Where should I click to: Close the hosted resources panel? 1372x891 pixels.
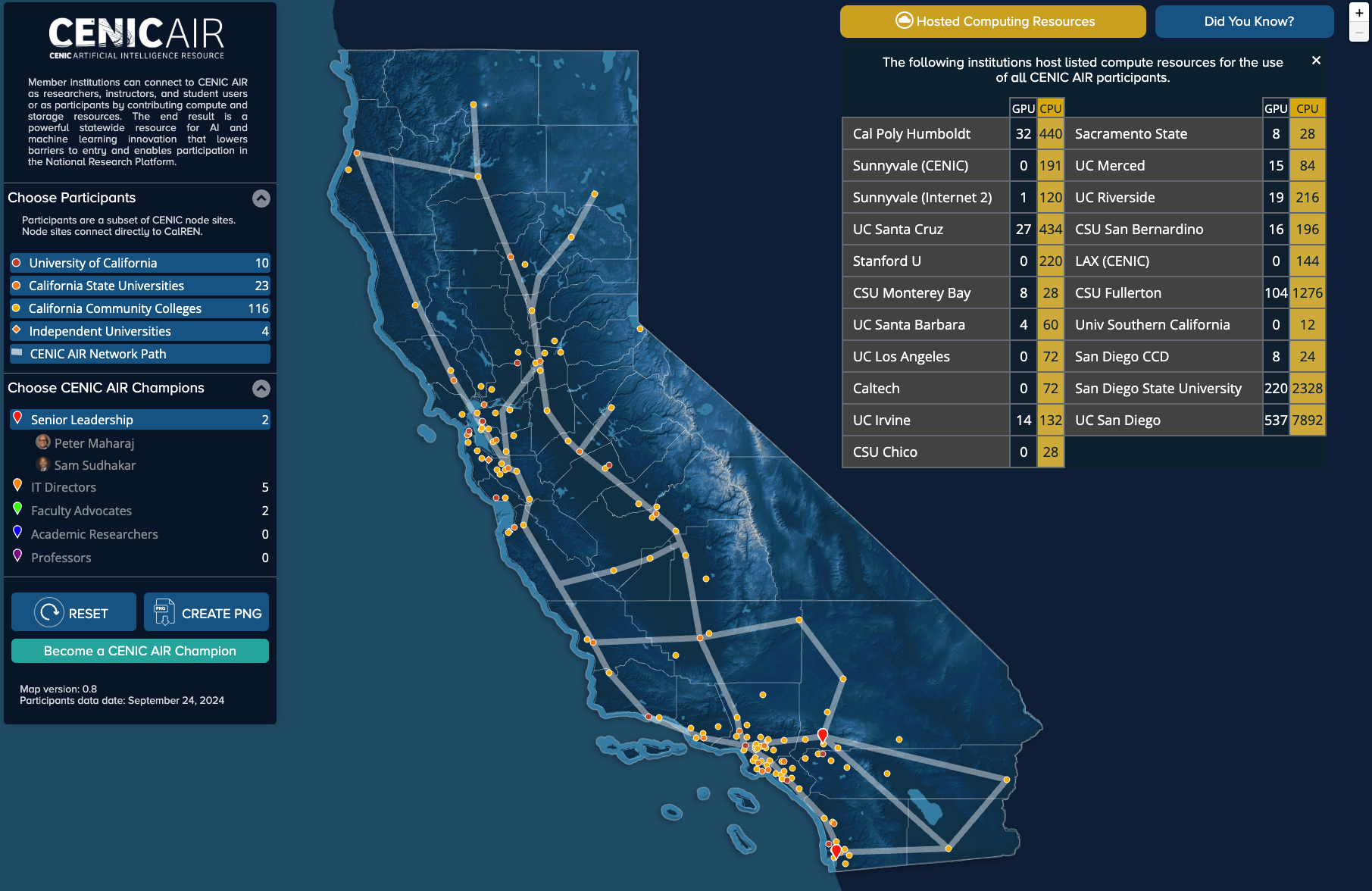click(1316, 61)
